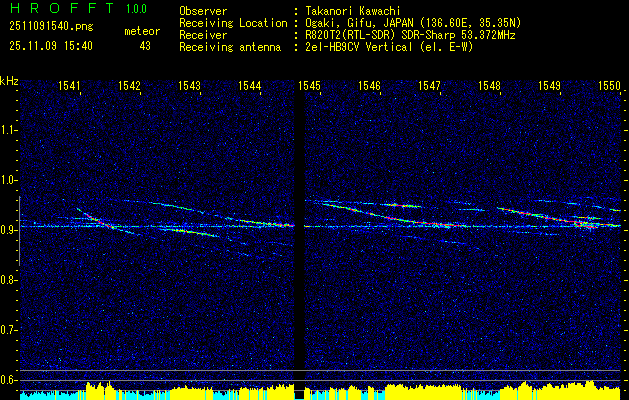The image size is (629, 400).
Task: Click the 1544 time marker
Action: coord(250,85)
